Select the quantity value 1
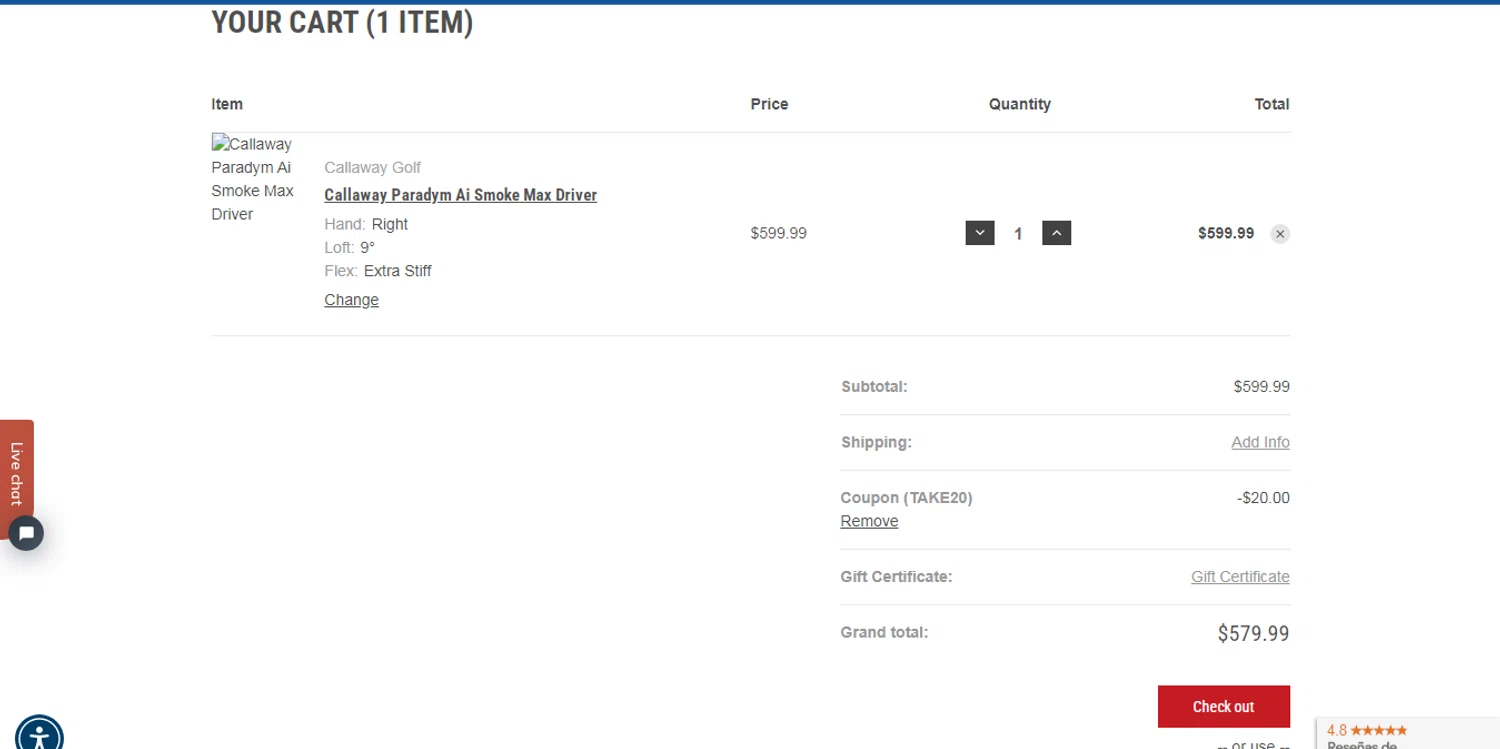The height and width of the screenshot is (749, 1500). click(1018, 234)
